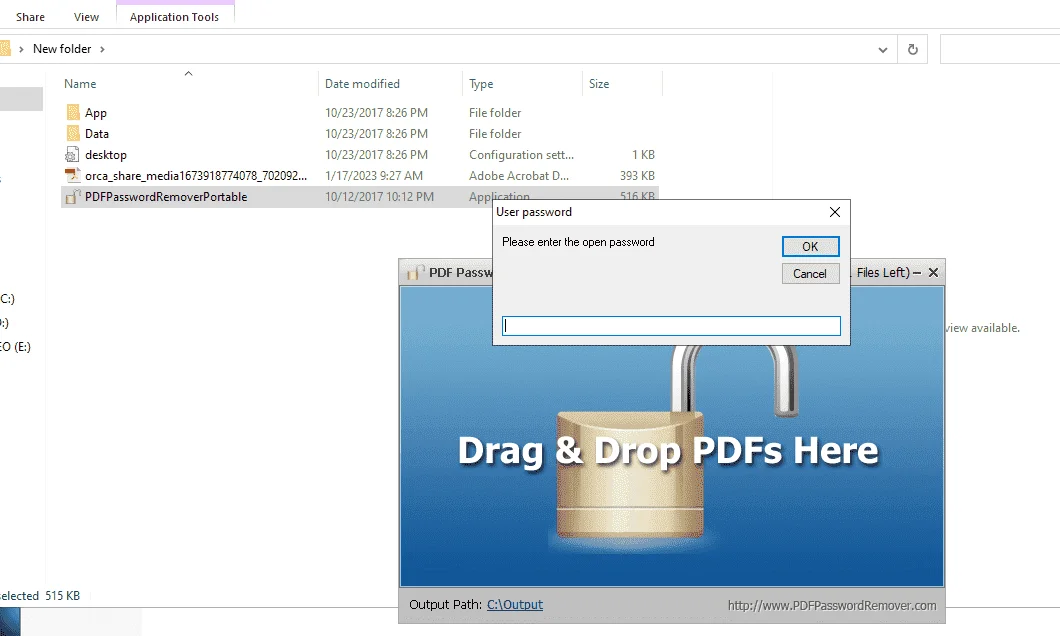Click the Data folder icon
The height and width of the screenshot is (636, 1060).
(x=73, y=133)
